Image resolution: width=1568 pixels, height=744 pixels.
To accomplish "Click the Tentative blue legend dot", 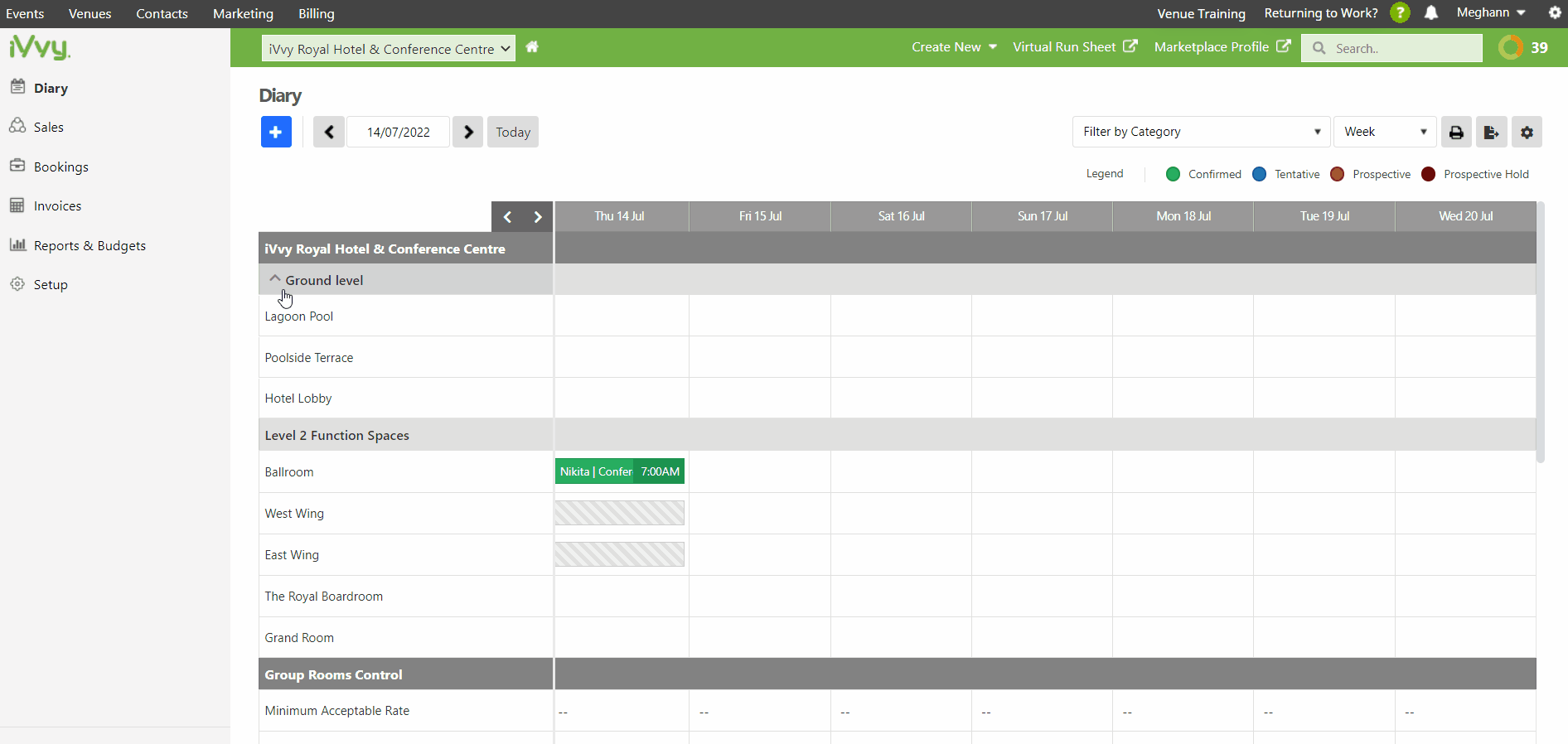I will pyautogui.click(x=1259, y=174).
